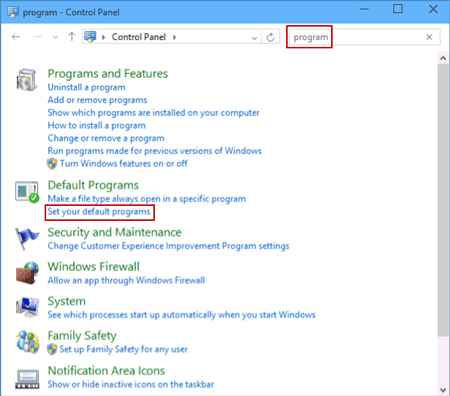Expand the address bar history dropdown
This screenshot has height=396, width=450.
coord(254,38)
